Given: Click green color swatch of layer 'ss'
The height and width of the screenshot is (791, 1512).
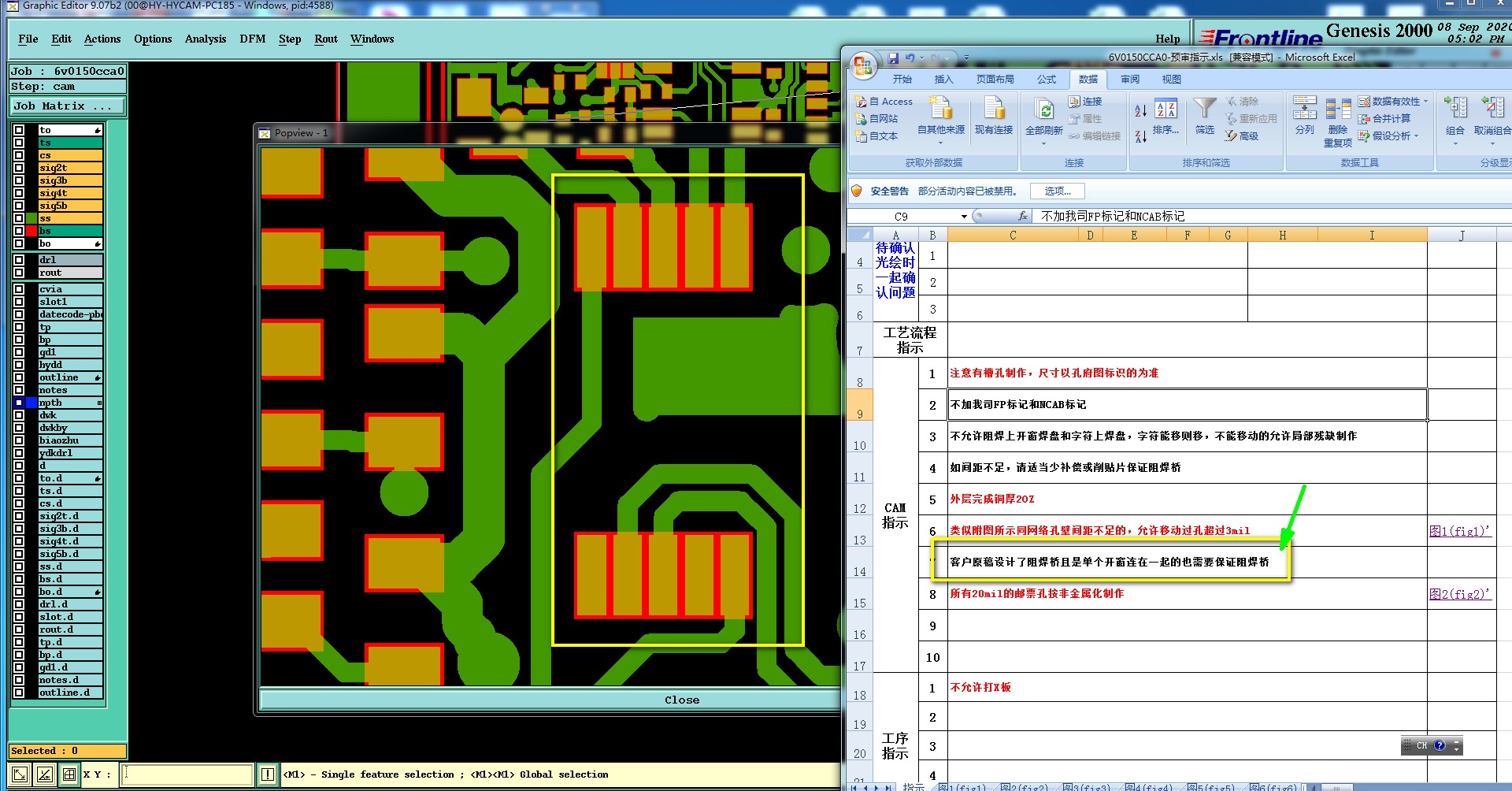Looking at the screenshot, I should [x=31, y=218].
